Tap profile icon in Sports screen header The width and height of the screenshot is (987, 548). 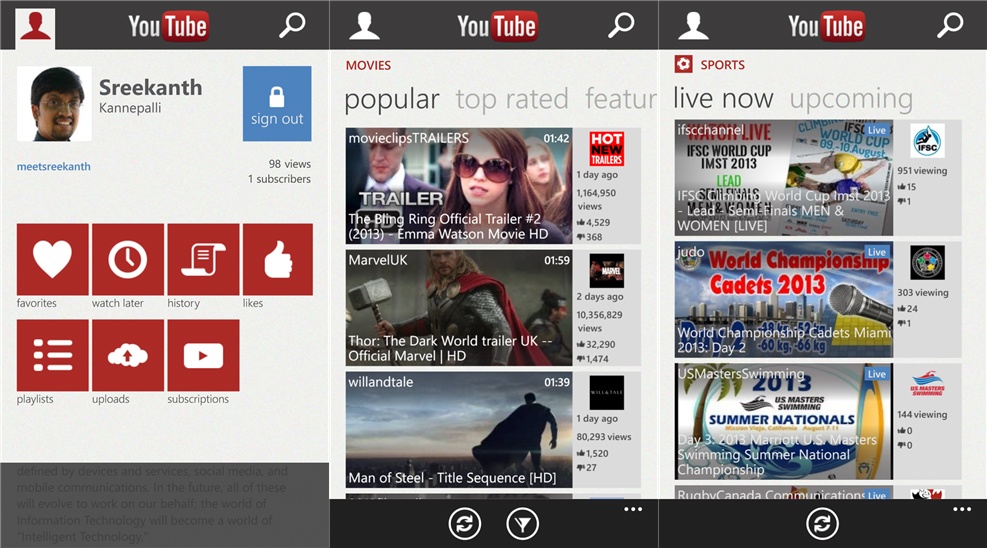[693, 26]
